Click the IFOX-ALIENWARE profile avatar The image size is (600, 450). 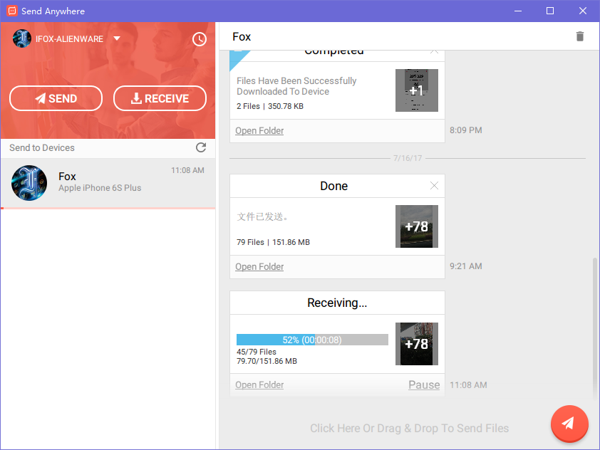coord(22,38)
